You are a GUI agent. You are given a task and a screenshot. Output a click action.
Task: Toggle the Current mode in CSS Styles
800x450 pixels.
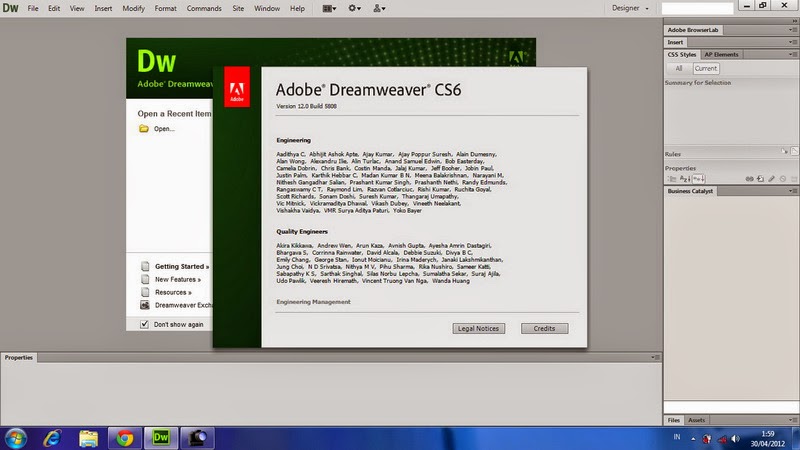[x=706, y=68]
